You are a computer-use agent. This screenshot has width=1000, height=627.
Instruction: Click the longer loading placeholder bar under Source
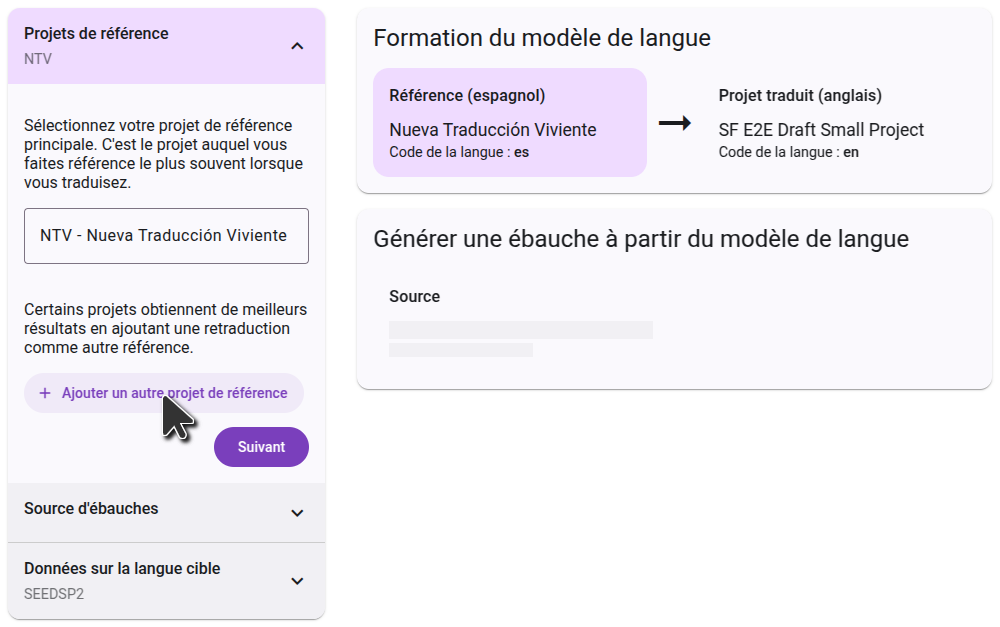(520, 330)
